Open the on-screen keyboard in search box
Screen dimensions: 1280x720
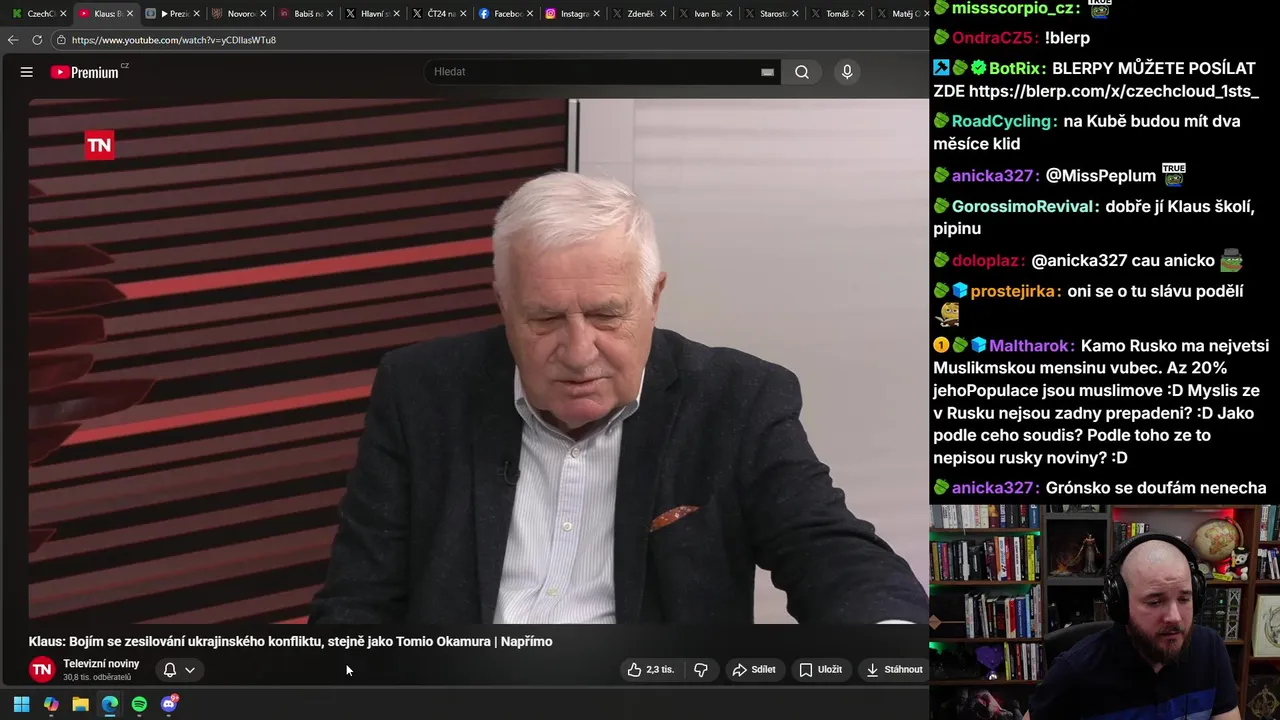click(767, 72)
